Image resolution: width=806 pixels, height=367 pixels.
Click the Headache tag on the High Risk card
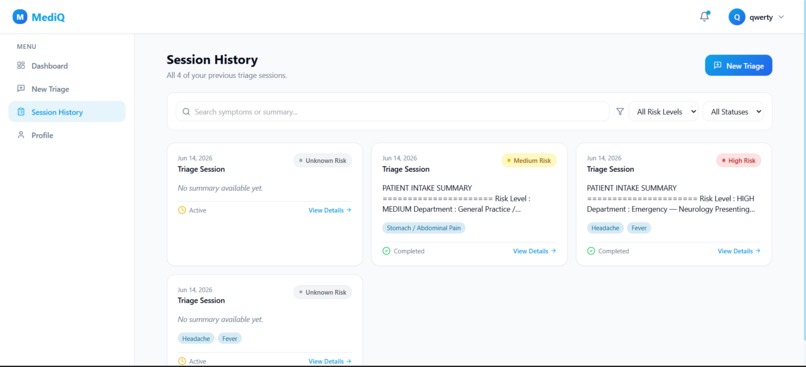605,228
